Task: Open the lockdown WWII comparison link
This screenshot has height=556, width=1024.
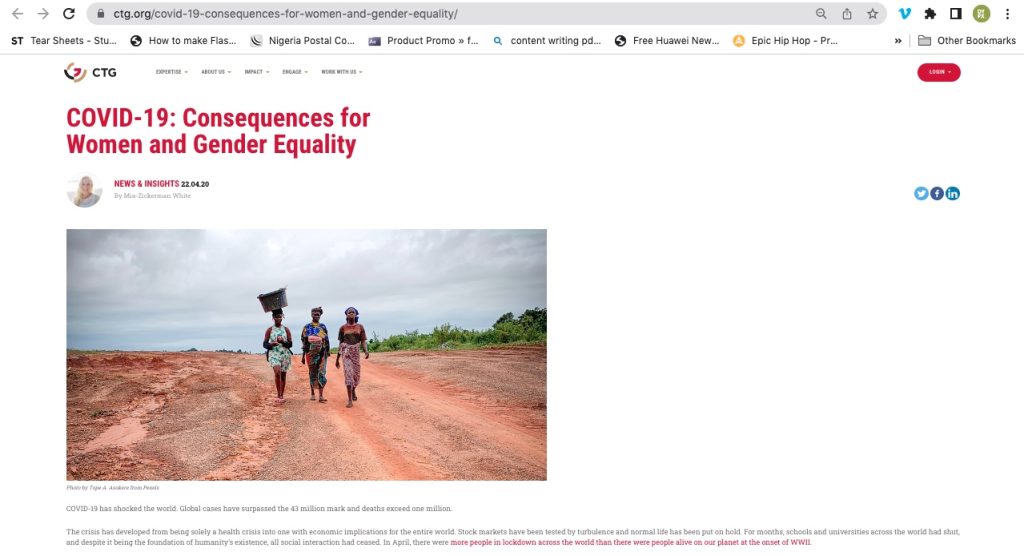Action: tap(630, 542)
